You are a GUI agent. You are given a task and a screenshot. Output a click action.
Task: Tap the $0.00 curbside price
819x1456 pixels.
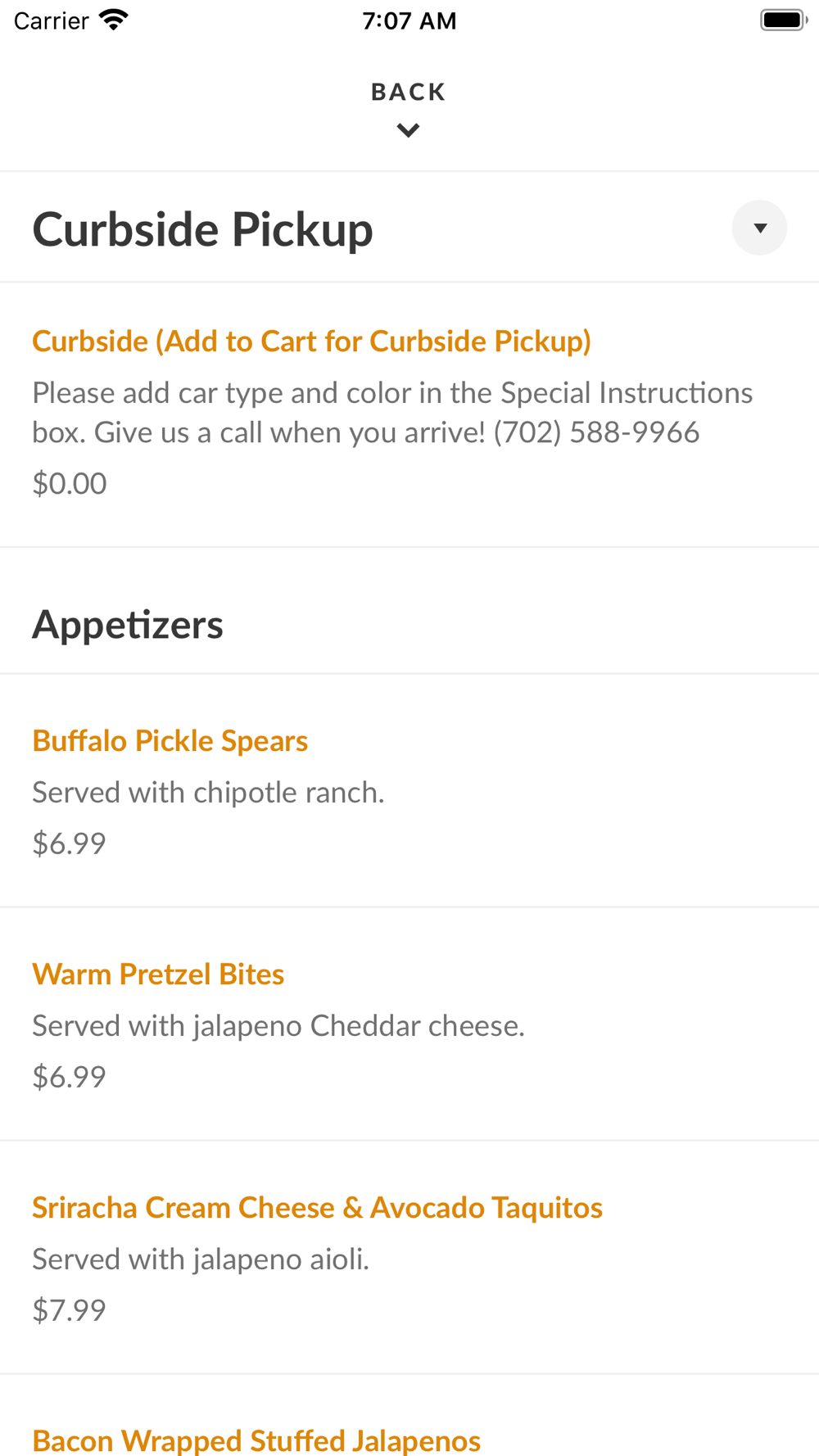click(x=70, y=483)
